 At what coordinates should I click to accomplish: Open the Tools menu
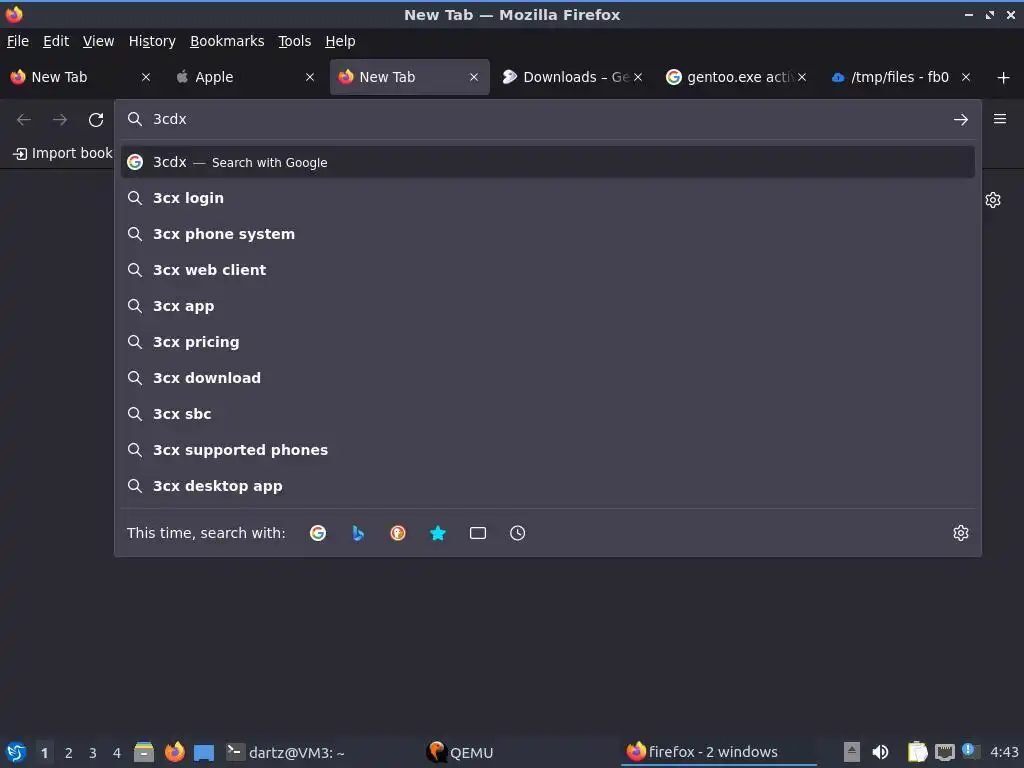point(295,41)
